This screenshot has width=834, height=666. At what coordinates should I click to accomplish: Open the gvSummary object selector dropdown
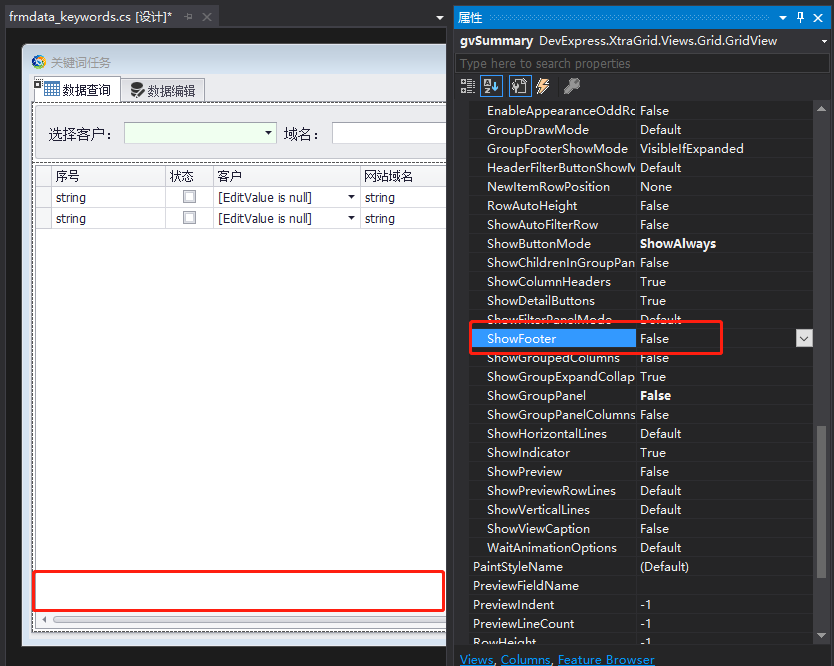[x=824, y=41]
